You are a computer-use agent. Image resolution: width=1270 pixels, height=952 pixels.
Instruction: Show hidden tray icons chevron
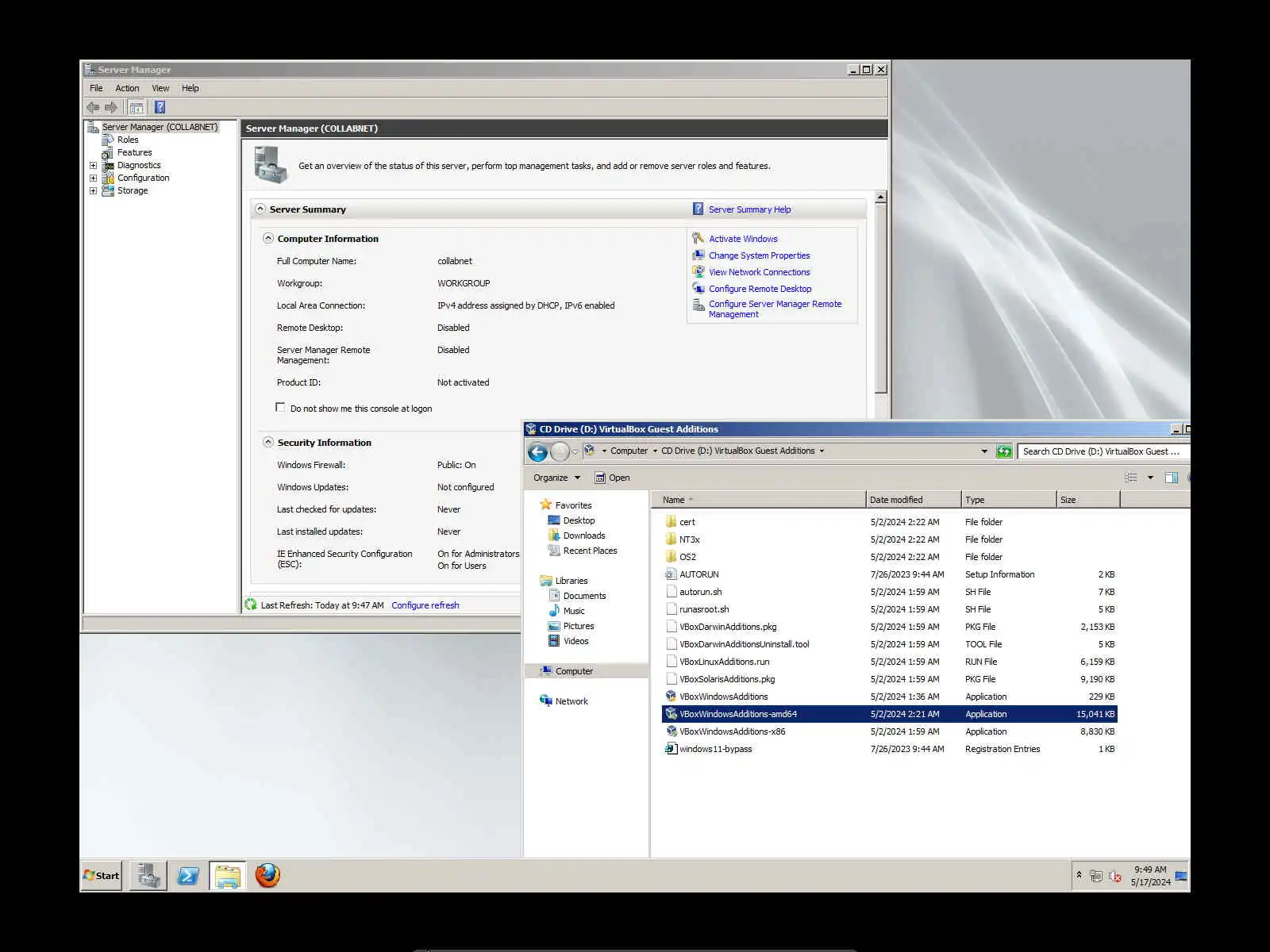1079,875
